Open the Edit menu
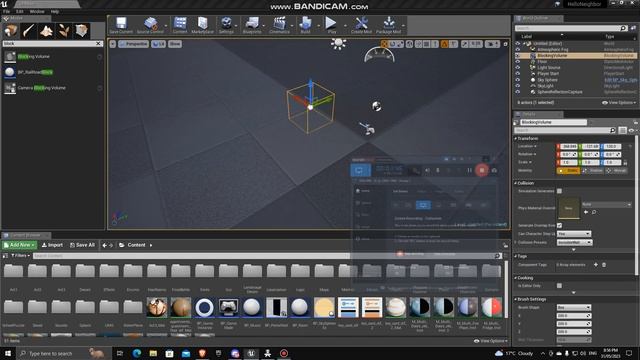Image resolution: width=640 pixels, height=360 pixels. [19, 12]
